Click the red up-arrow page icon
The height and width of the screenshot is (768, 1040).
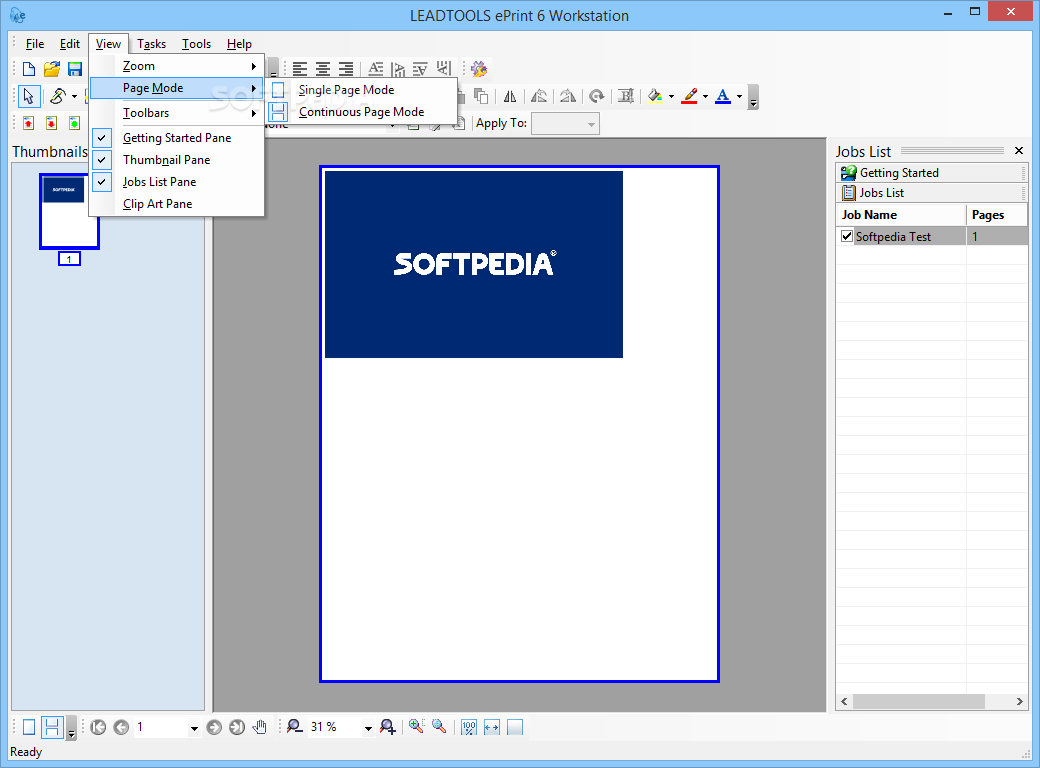click(29, 123)
